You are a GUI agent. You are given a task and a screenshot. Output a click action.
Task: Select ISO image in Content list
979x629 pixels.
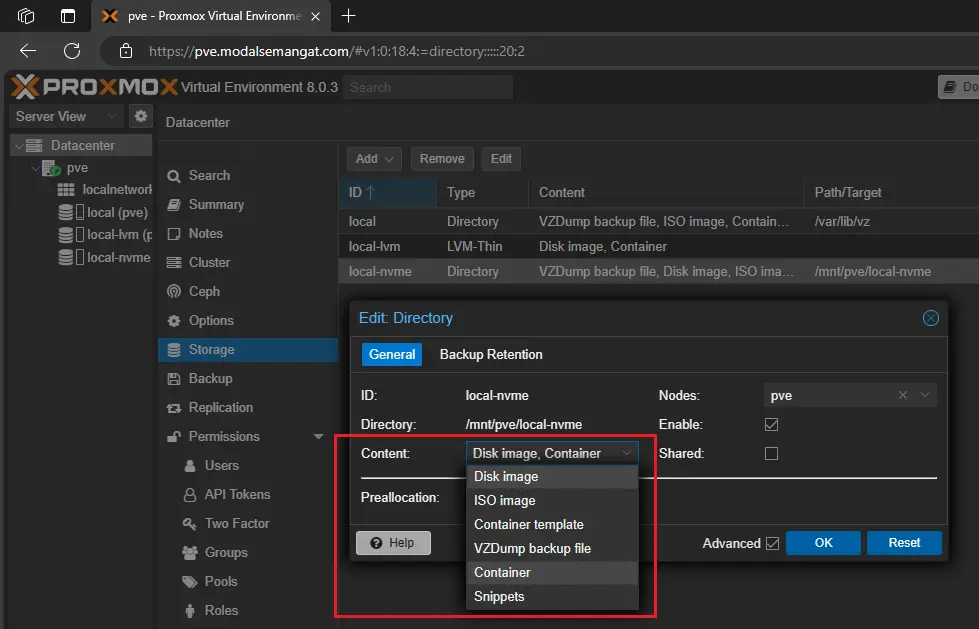[553, 500]
